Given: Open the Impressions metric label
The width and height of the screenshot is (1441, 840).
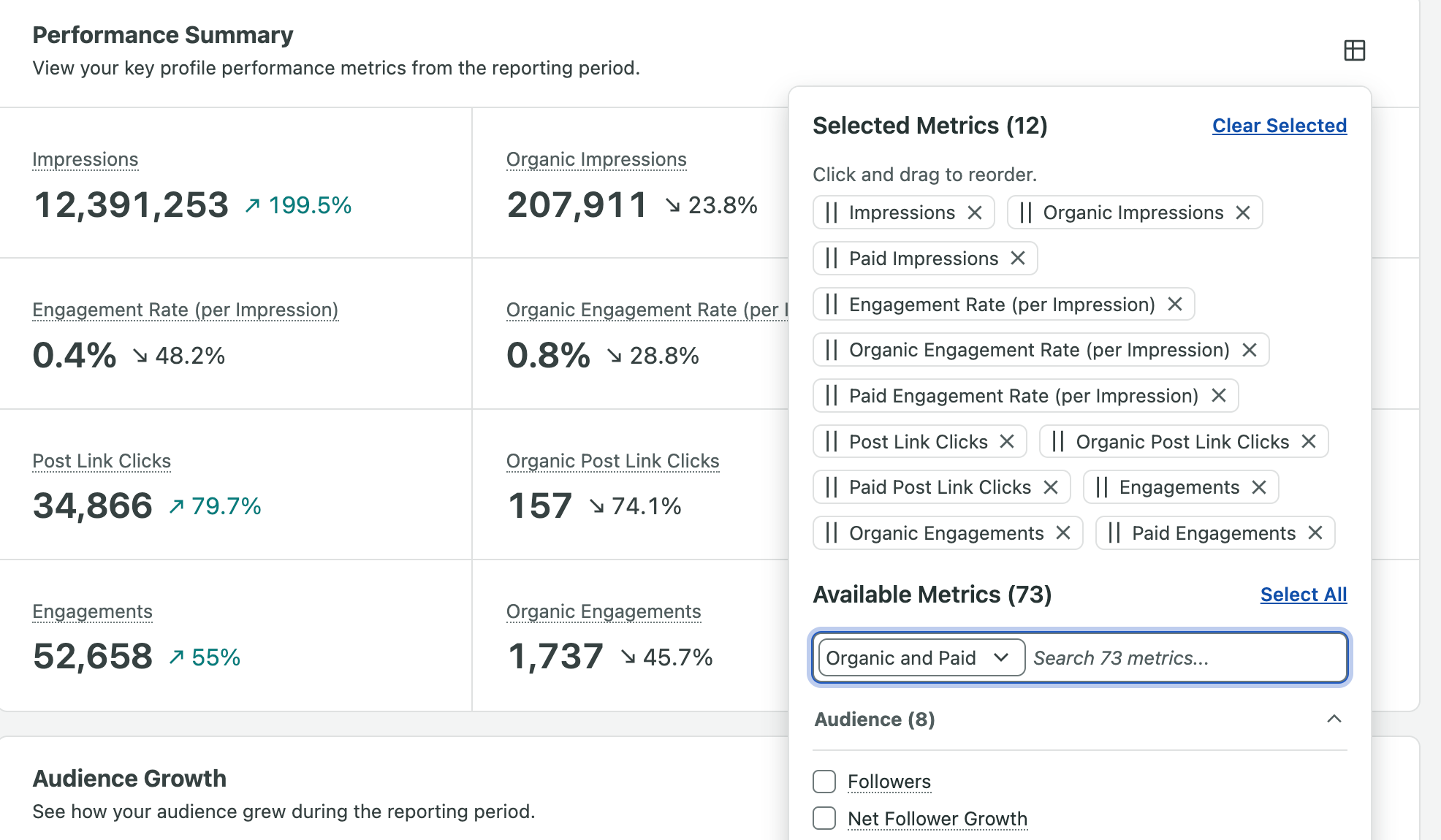Looking at the screenshot, I should pyautogui.click(x=85, y=159).
